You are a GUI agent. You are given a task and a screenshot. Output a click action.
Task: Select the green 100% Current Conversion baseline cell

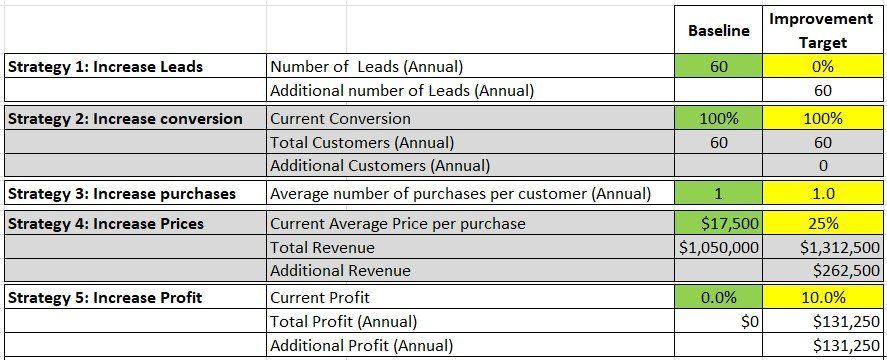(x=718, y=118)
